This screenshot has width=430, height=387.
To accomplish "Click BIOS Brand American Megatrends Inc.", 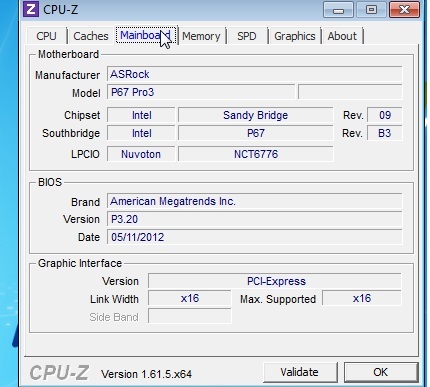I will pos(255,201).
